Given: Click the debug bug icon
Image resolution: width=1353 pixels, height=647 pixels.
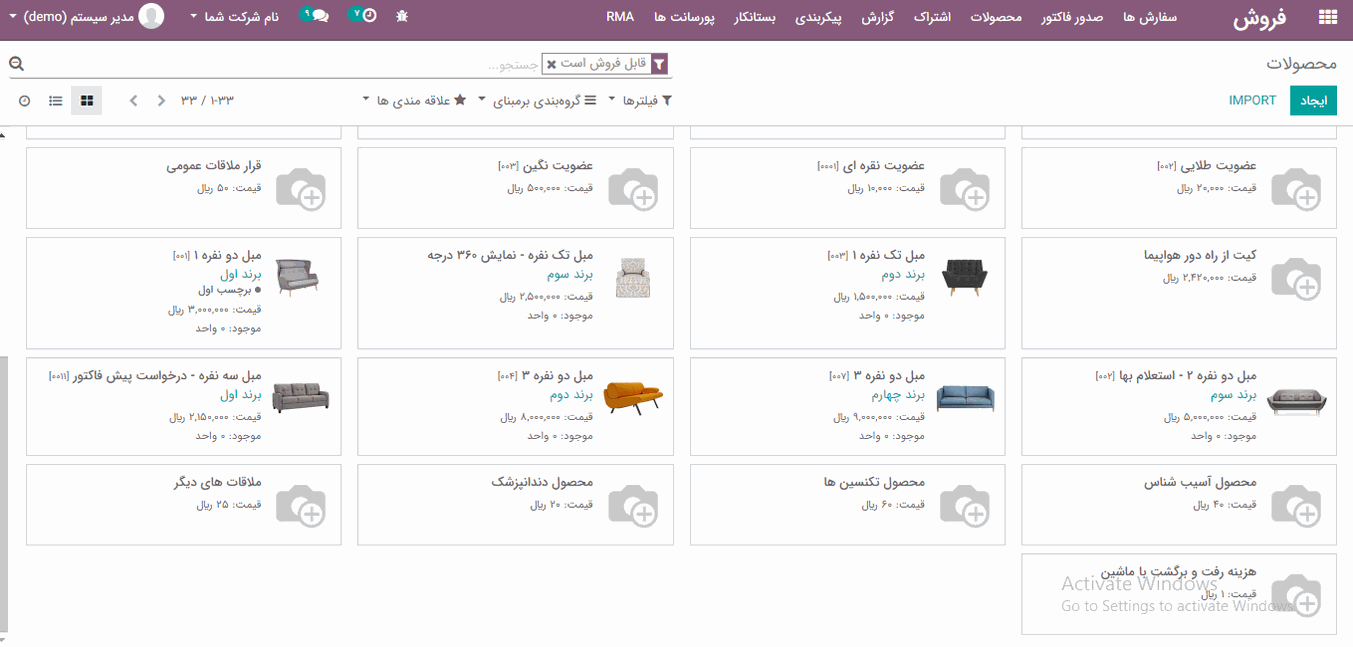Looking at the screenshot, I should click(x=401, y=16).
